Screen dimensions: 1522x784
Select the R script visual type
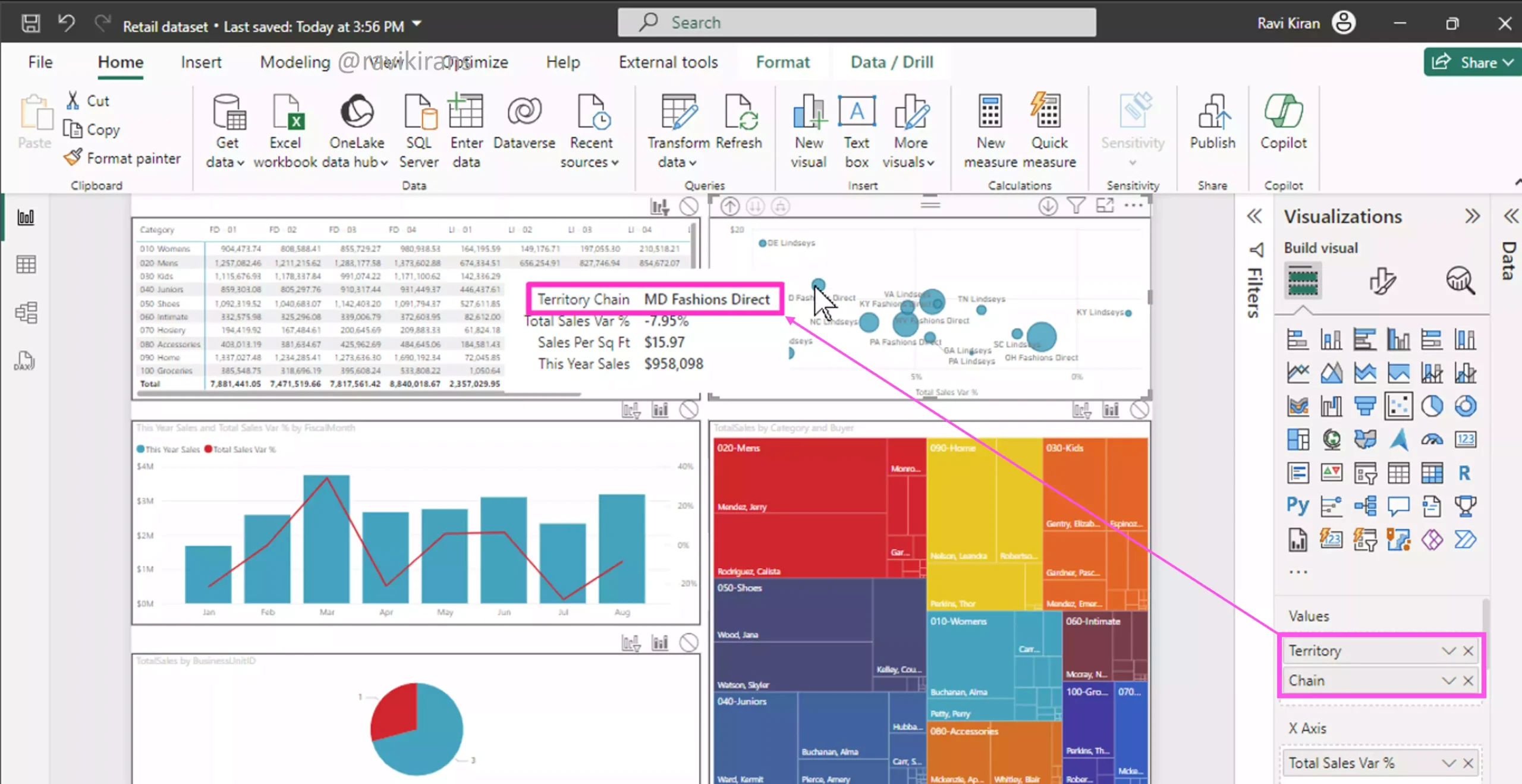[x=1465, y=473]
